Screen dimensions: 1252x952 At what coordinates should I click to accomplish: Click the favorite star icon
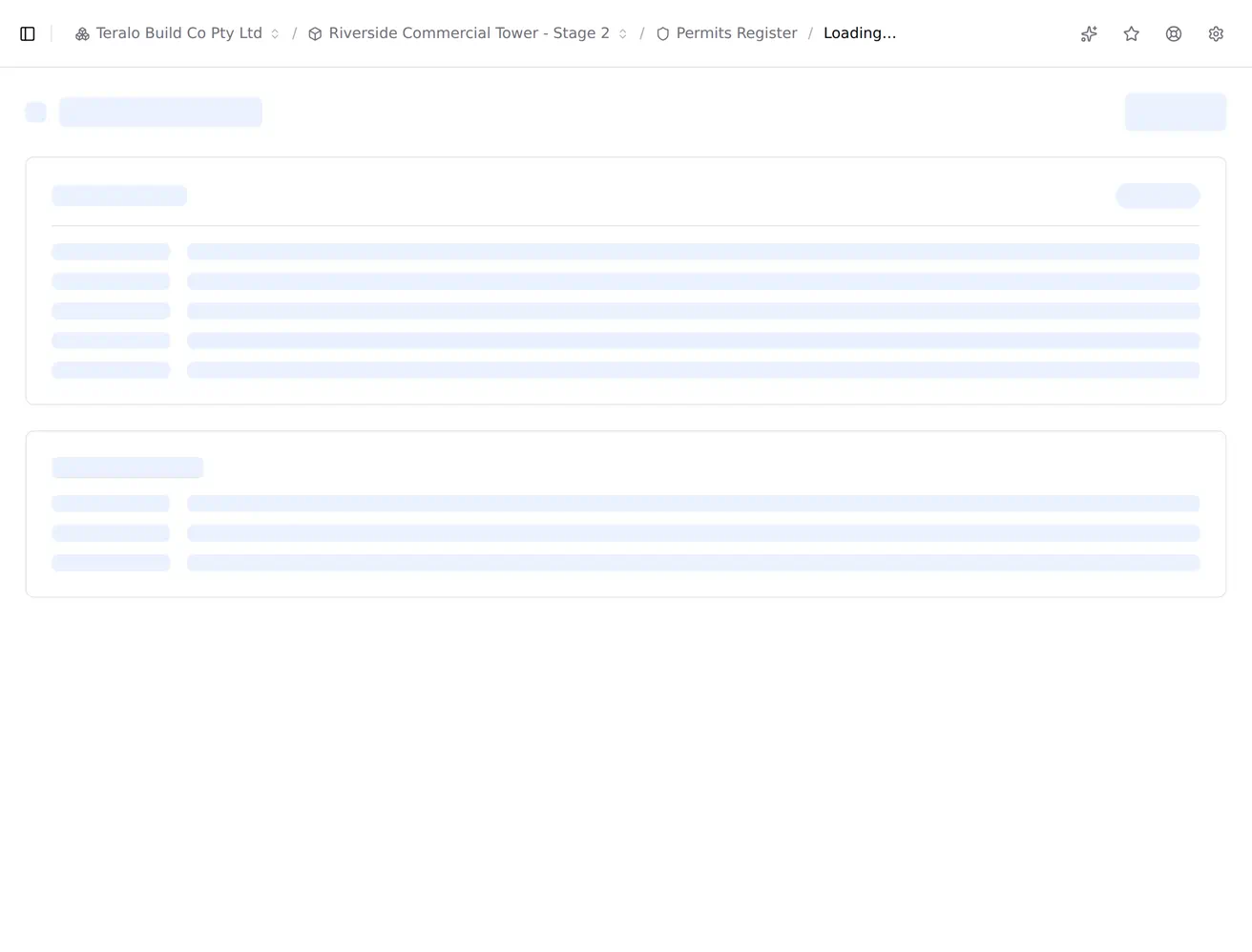1132,33
